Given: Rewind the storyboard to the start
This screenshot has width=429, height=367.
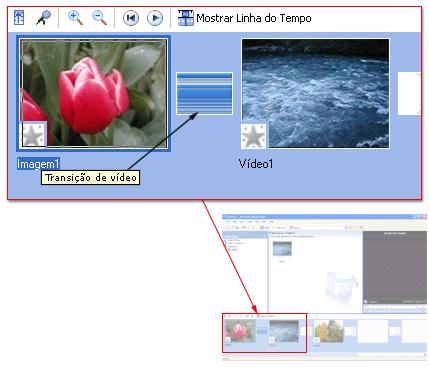Looking at the screenshot, I should 131,18.
